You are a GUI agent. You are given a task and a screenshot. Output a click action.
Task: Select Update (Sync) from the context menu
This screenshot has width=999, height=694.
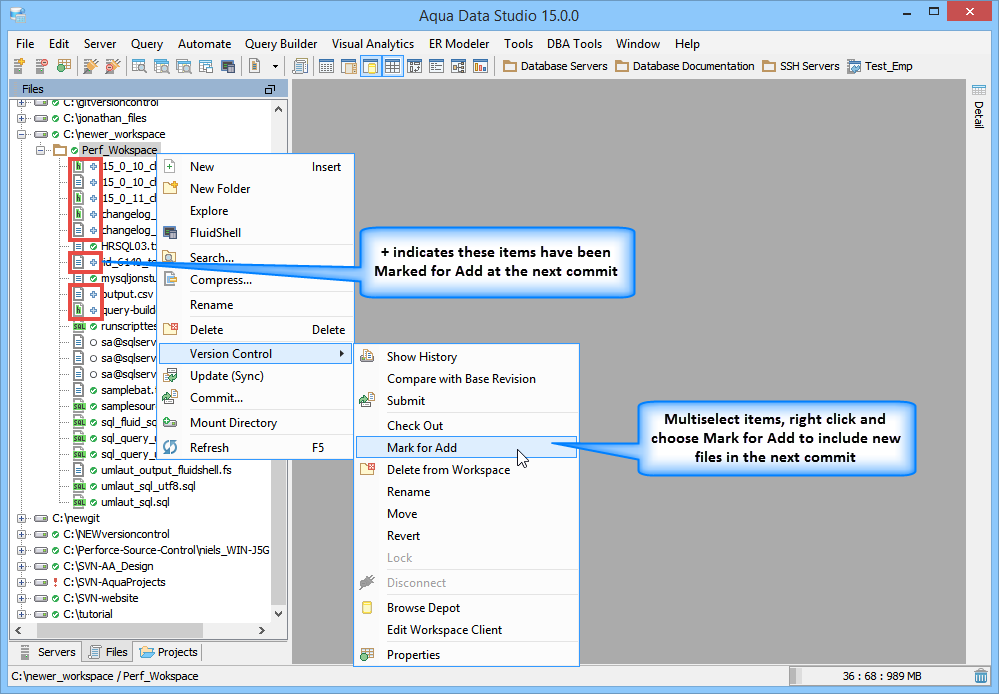255,375
